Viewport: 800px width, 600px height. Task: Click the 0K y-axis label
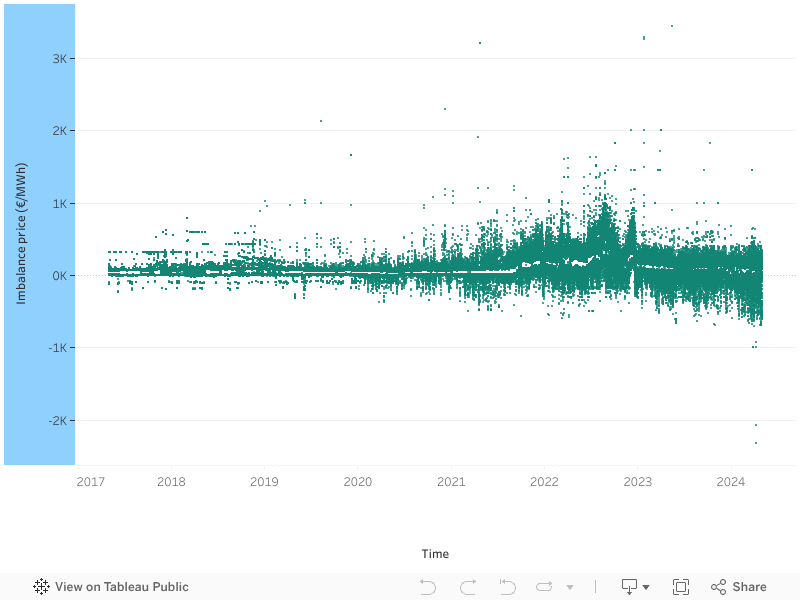(59, 276)
